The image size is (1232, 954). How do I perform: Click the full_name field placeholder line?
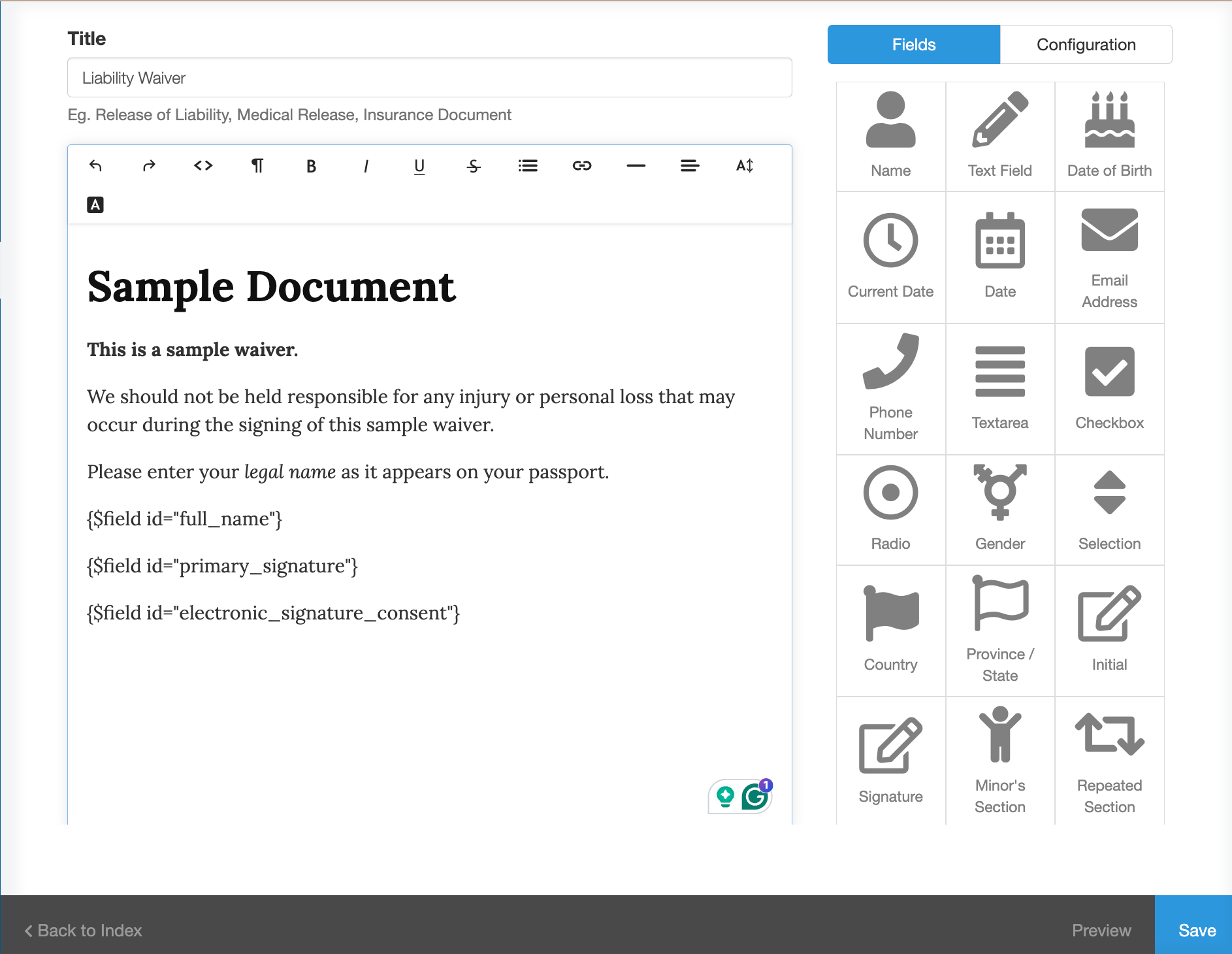[x=185, y=519]
